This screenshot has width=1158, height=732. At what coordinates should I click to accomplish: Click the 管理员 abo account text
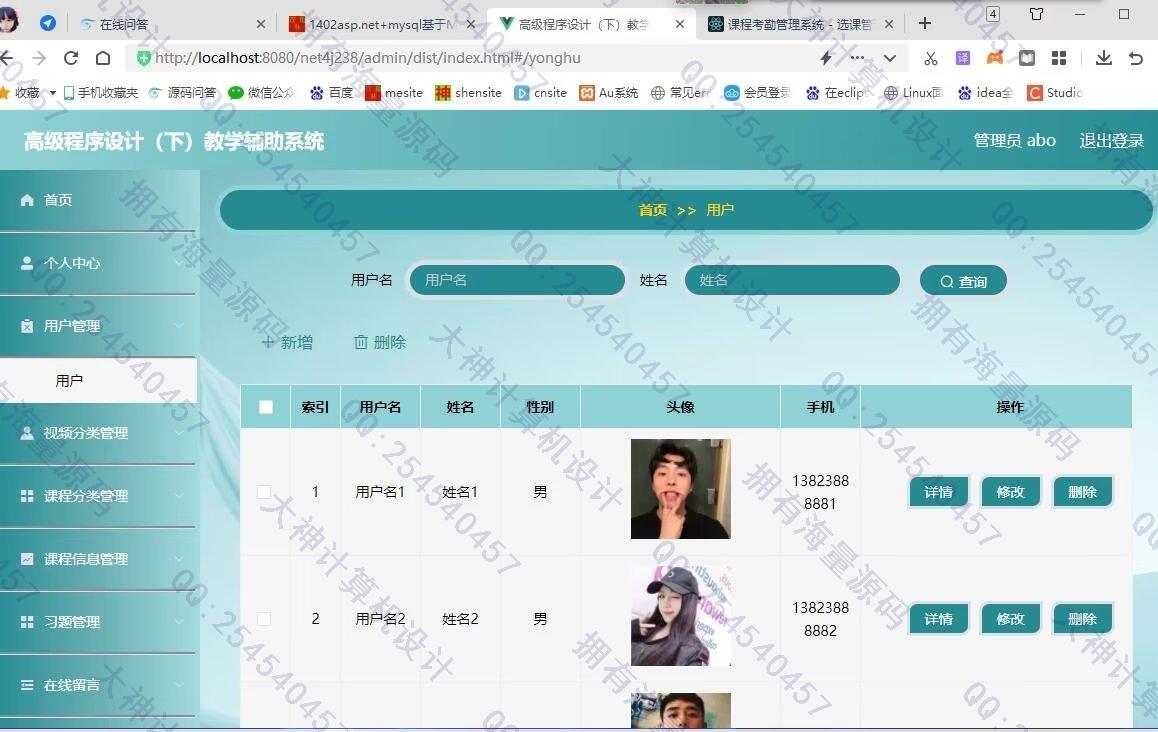[1015, 140]
